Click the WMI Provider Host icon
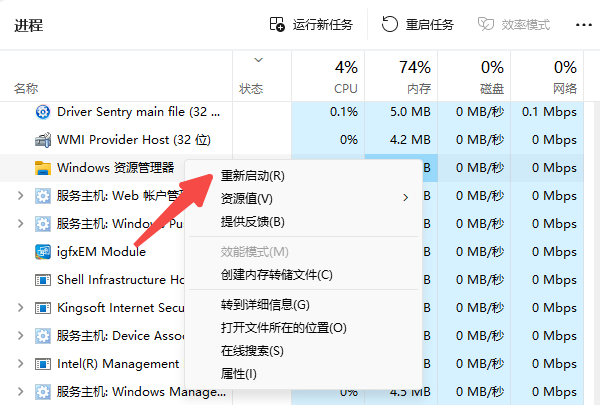Screen dimensions: 600x405 click(x=43, y=140)
